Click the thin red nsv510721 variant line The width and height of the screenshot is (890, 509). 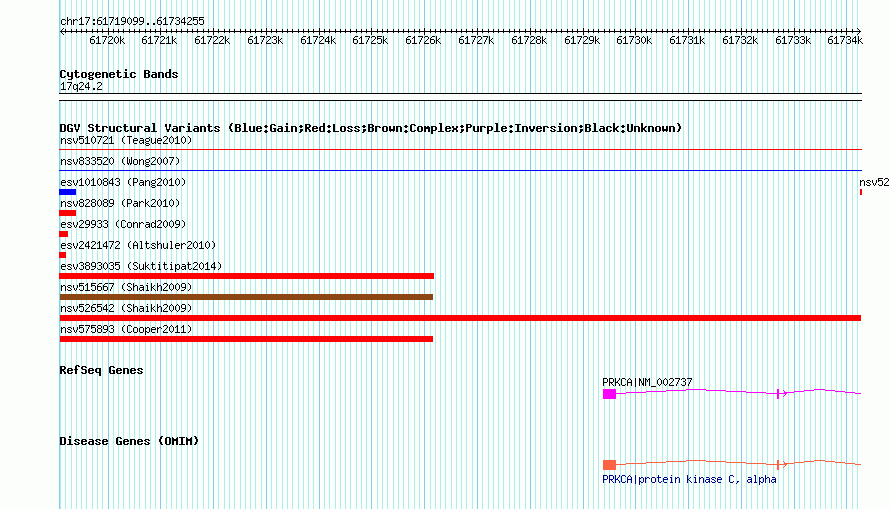460,150
